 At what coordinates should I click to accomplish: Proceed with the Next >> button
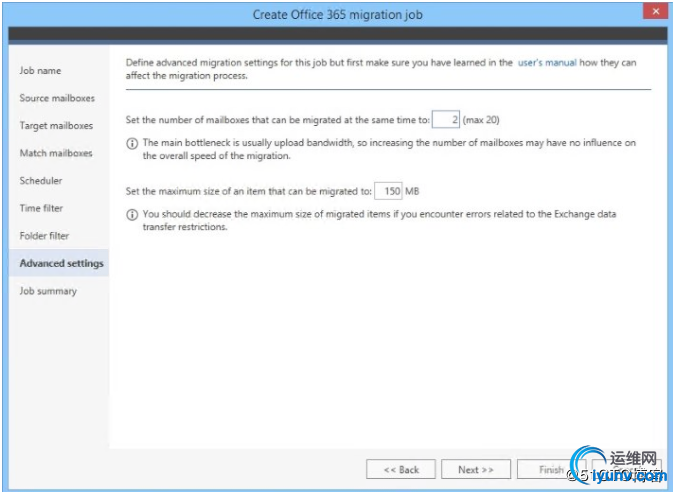click(x=476, y=469)
